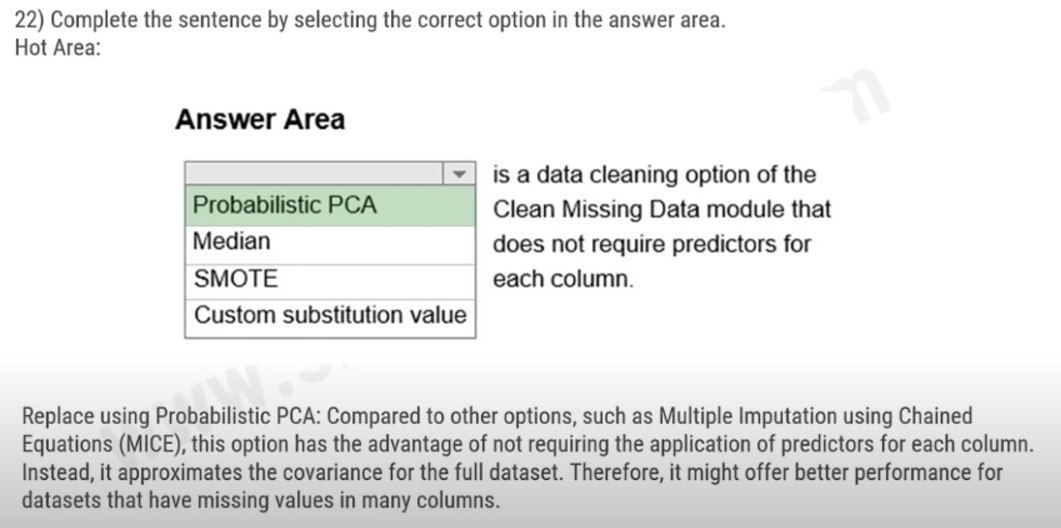
Task: Click 'Replace using Probabilistic PCA' explanation start
Action: (171, 415)
